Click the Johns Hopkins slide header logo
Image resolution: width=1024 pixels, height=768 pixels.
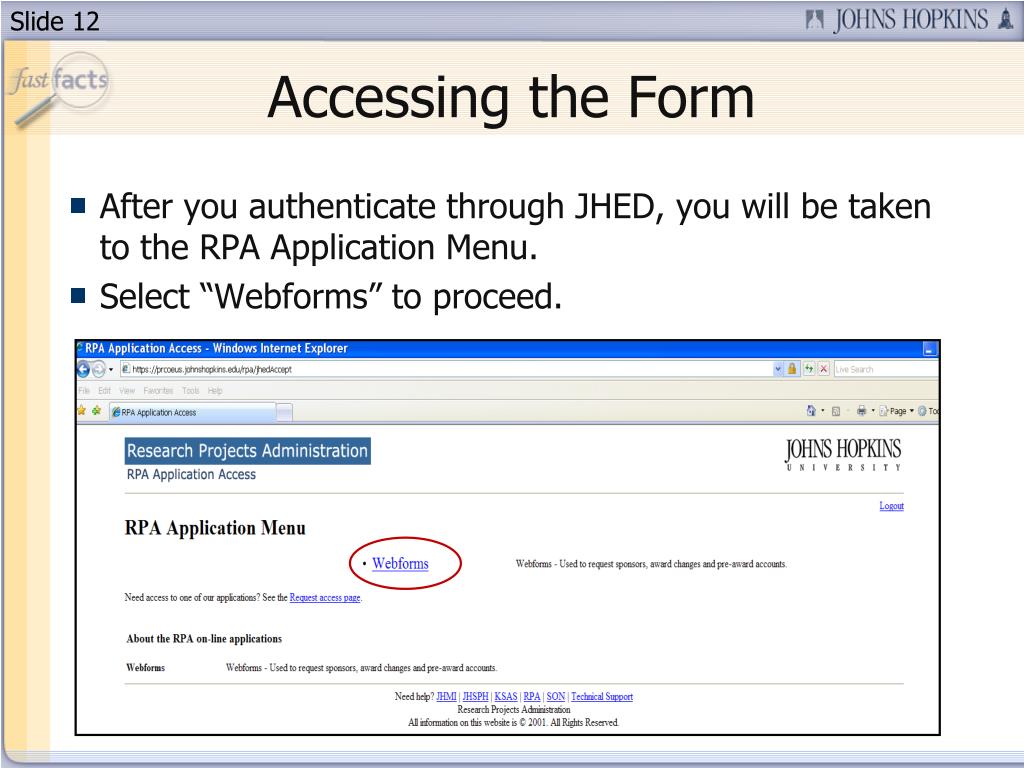[909, 20]
